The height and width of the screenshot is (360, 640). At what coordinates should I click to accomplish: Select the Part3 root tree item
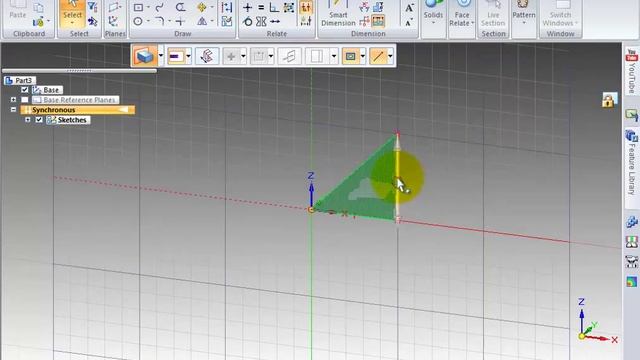point(20,80)
